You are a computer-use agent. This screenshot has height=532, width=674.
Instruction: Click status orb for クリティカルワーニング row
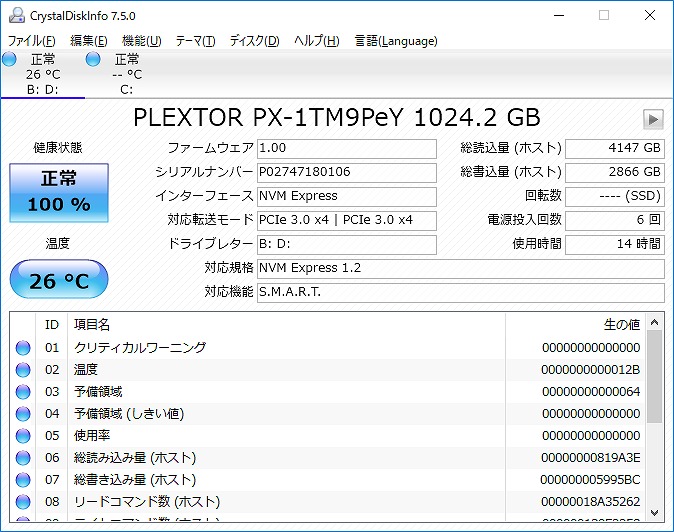pos(23,348)
